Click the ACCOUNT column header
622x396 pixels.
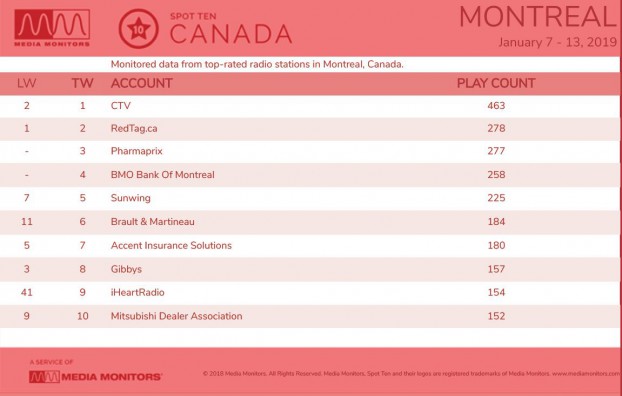coord(142,83)
